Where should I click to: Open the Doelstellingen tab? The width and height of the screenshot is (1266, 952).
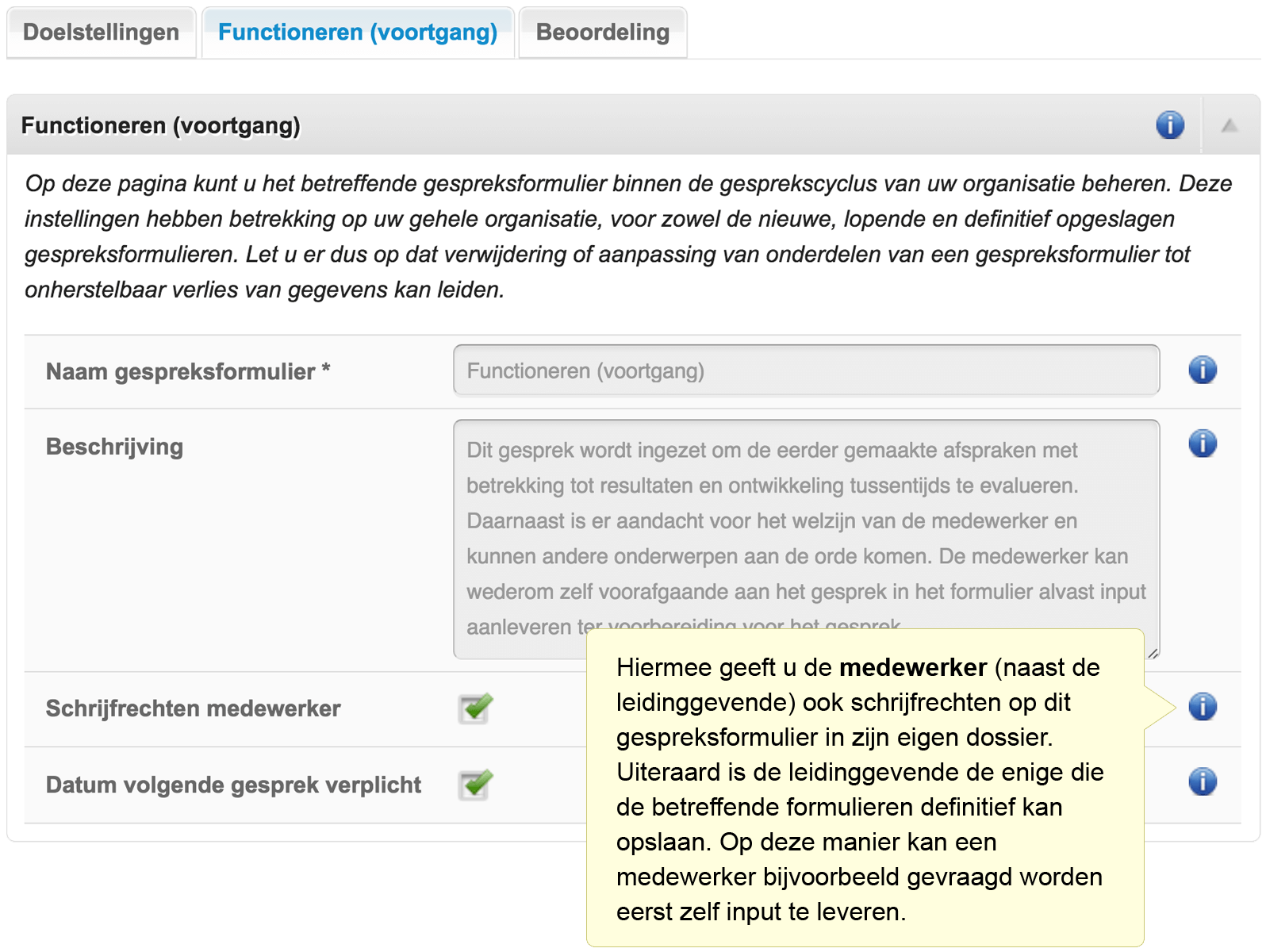tap(102, 33)
